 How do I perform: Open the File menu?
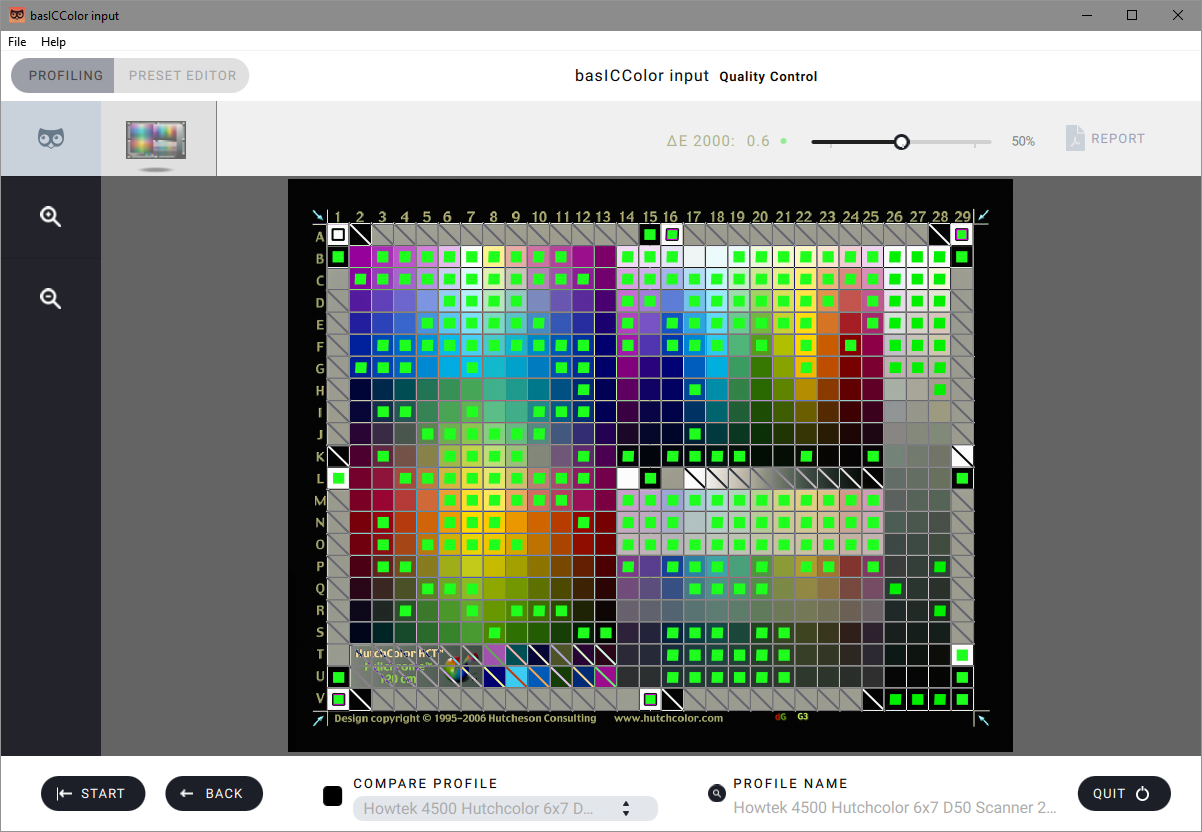(x=17, y=42)
